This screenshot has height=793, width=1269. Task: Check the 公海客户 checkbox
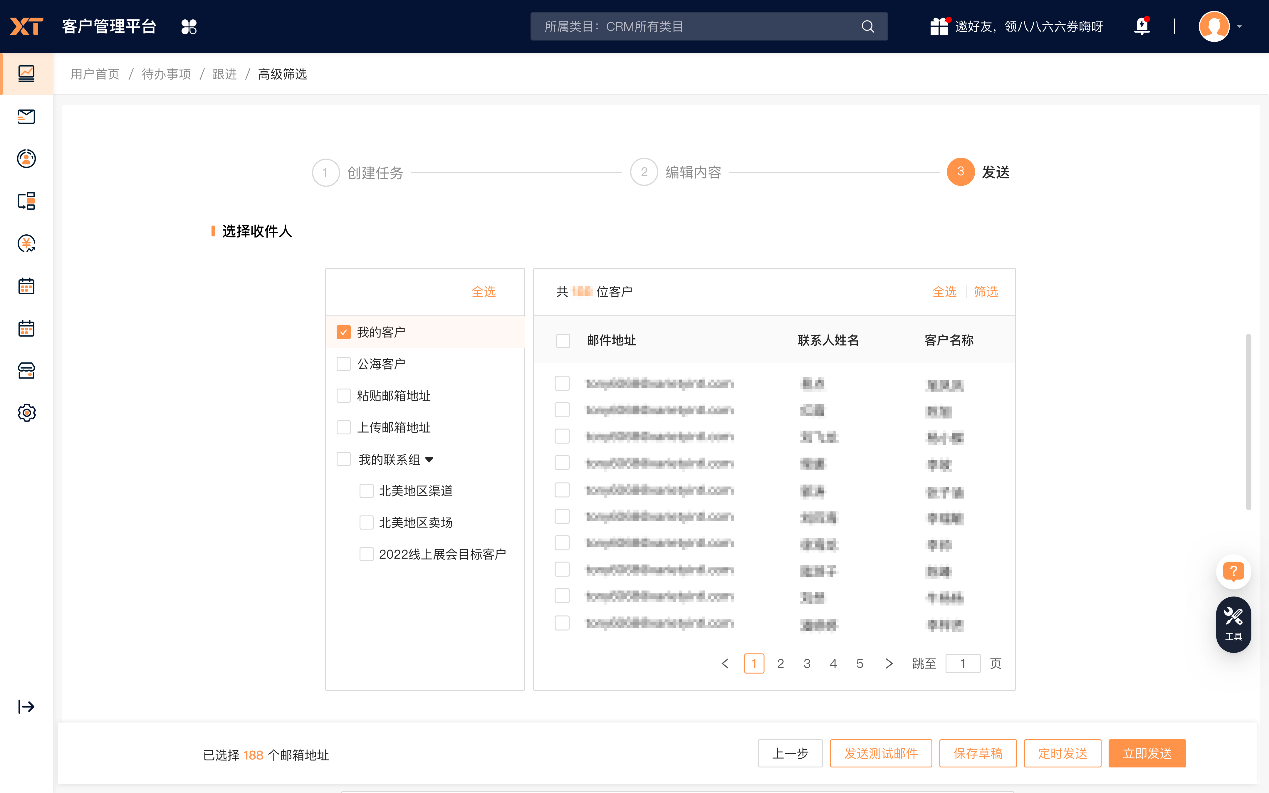tap(343, 363)
